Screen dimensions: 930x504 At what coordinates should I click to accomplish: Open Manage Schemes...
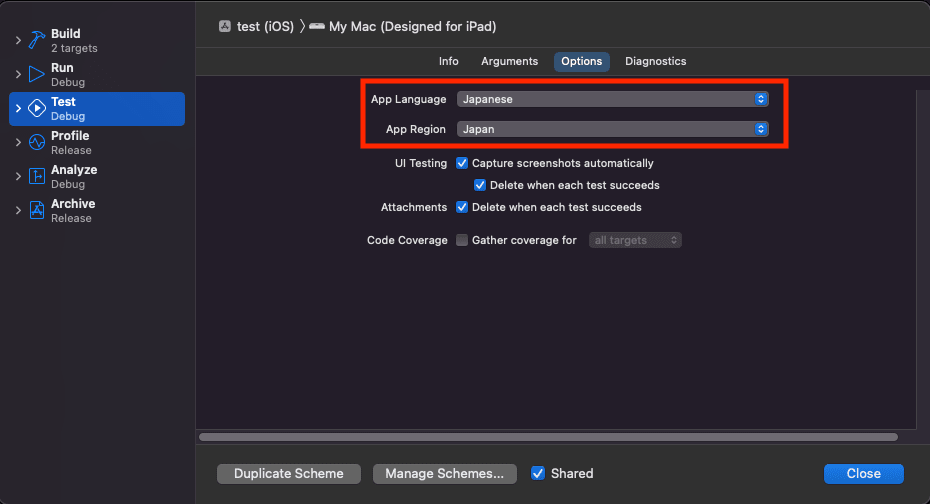[x=445, y=474]
